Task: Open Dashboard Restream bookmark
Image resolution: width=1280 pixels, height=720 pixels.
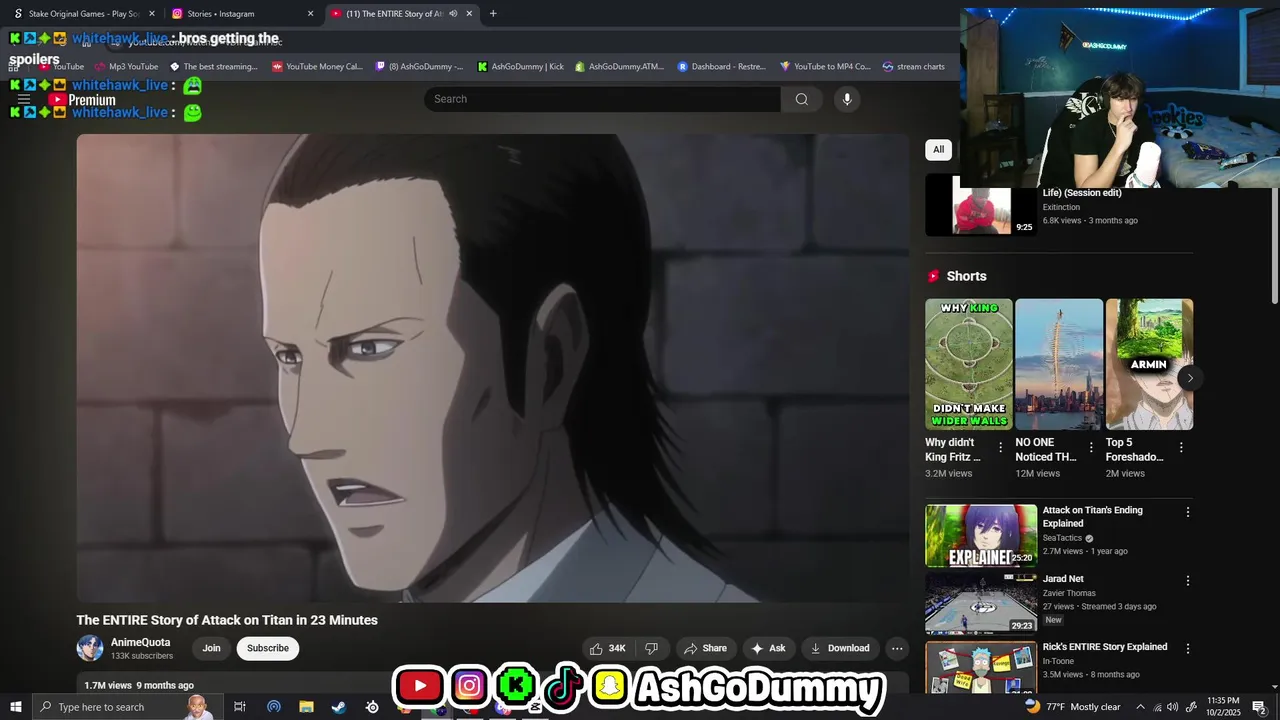Action: pos(721,67)
